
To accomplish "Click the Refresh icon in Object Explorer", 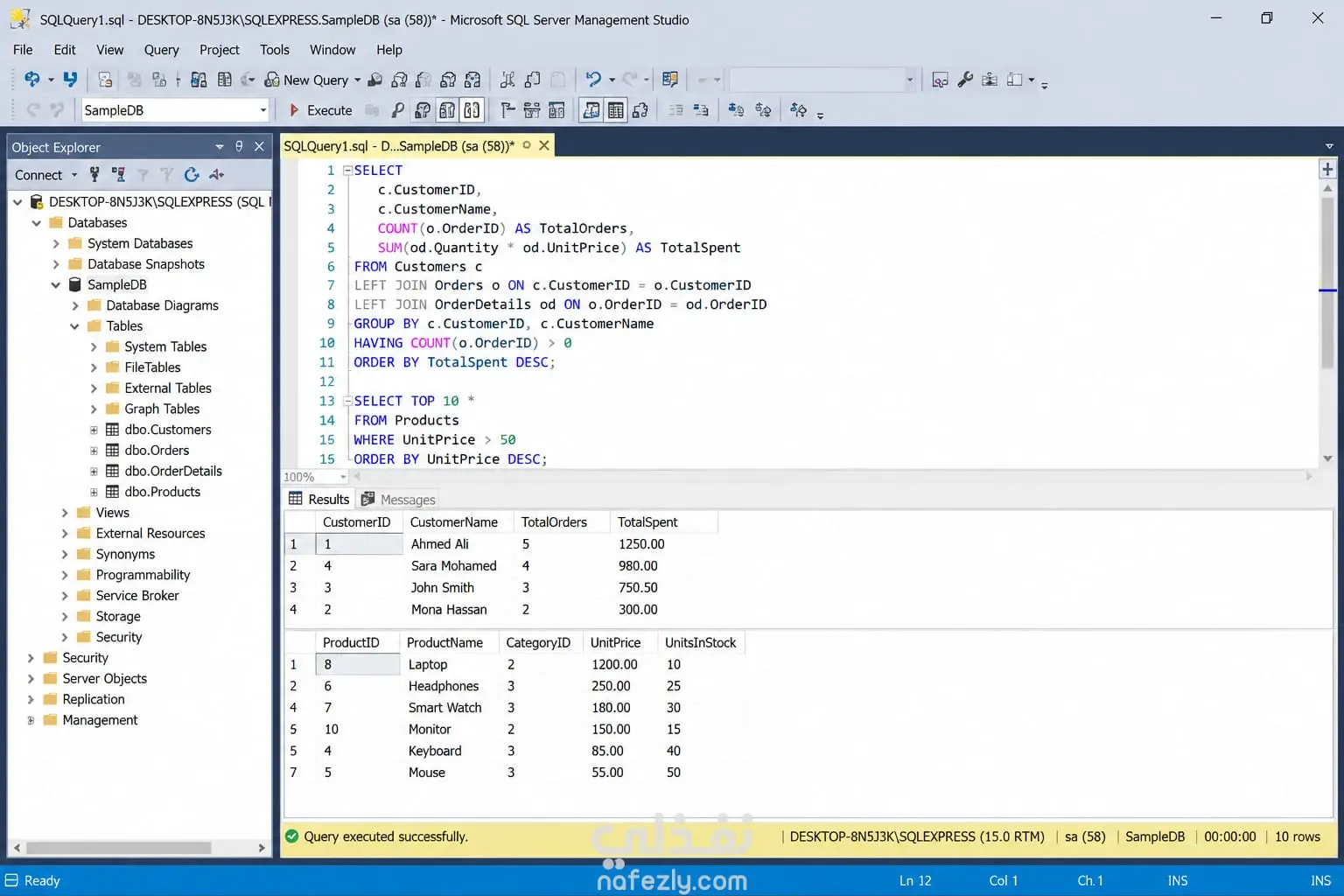I will point(192,175).
